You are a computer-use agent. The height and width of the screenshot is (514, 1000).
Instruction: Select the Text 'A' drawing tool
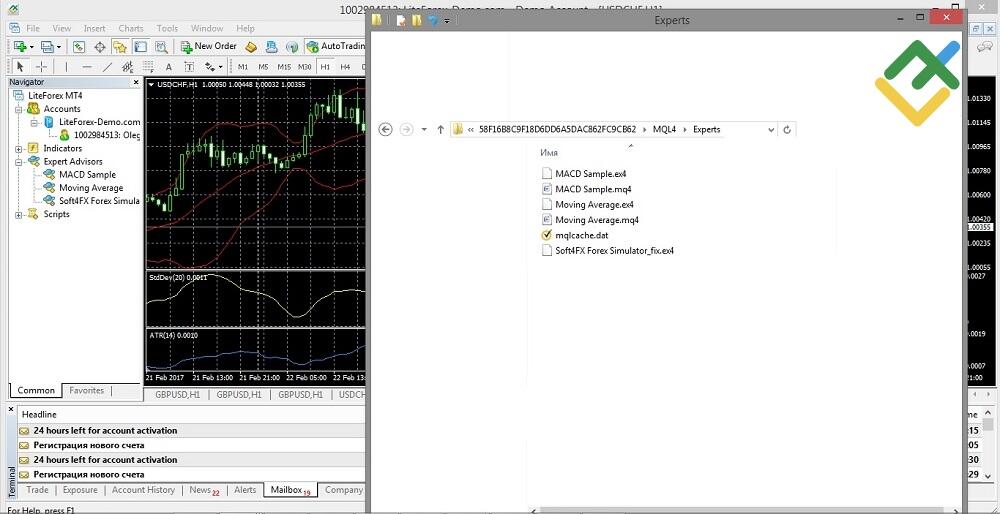tap(168, 66)
